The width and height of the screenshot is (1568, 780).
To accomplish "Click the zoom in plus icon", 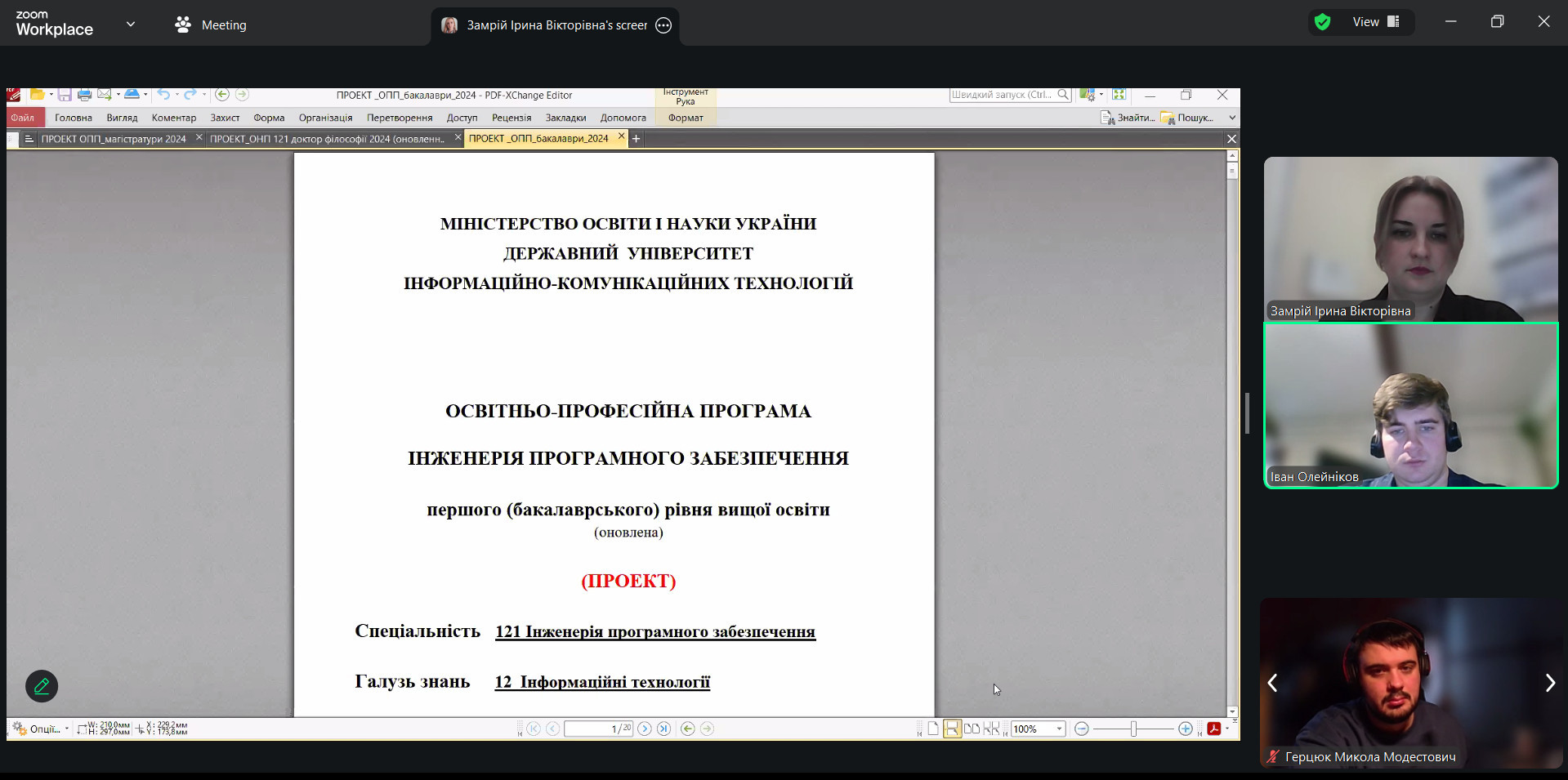I will (x=1185, y=729).
